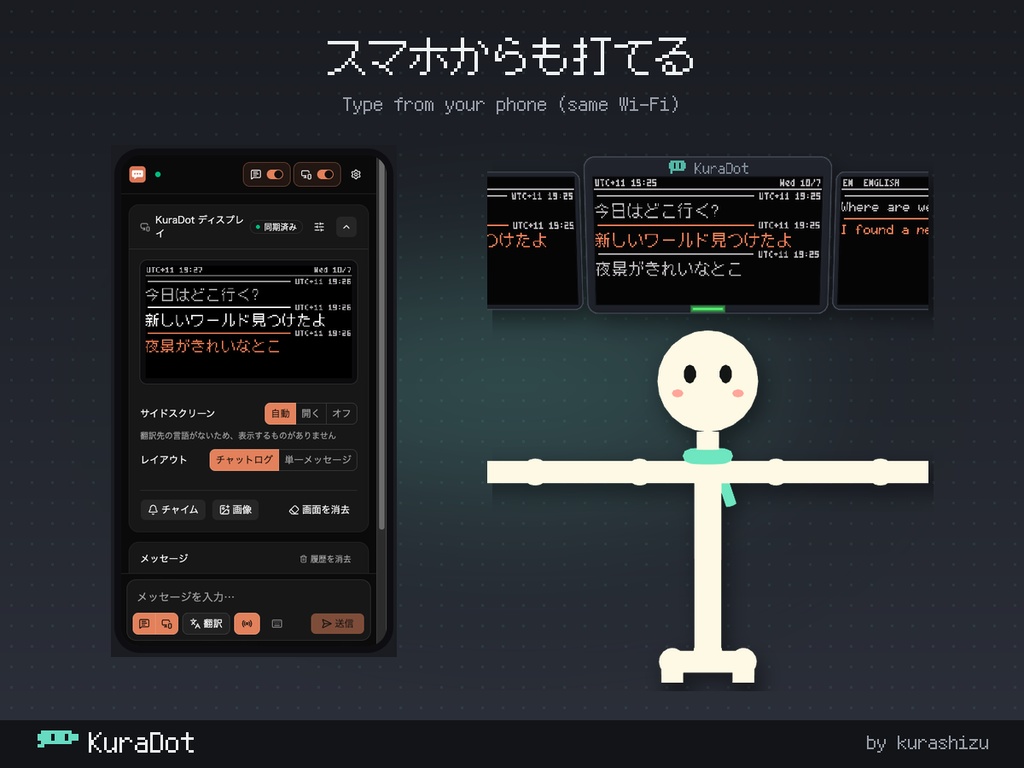Click the green bar under center display

[708, 309]
